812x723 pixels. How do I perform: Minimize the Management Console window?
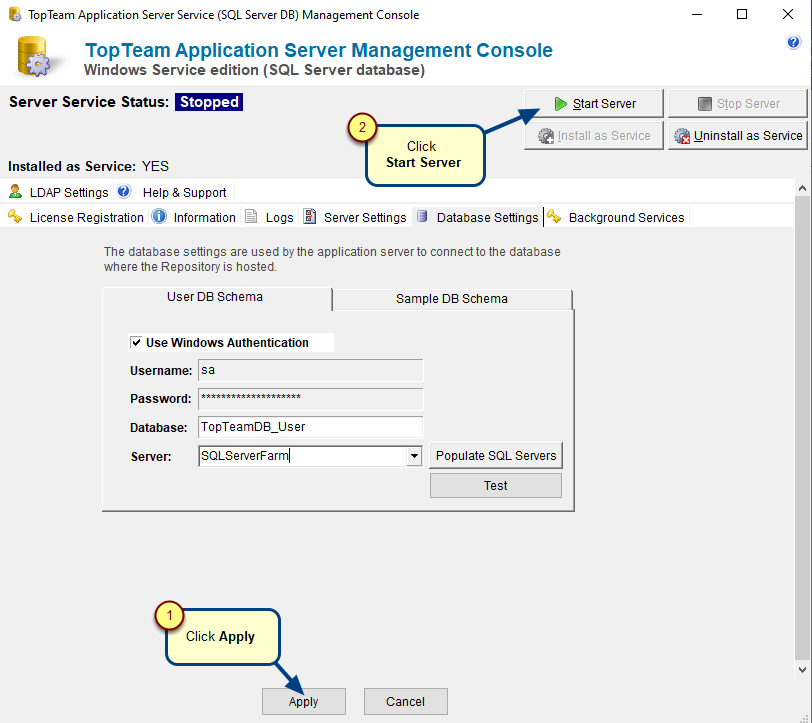[x=697, y=15]
